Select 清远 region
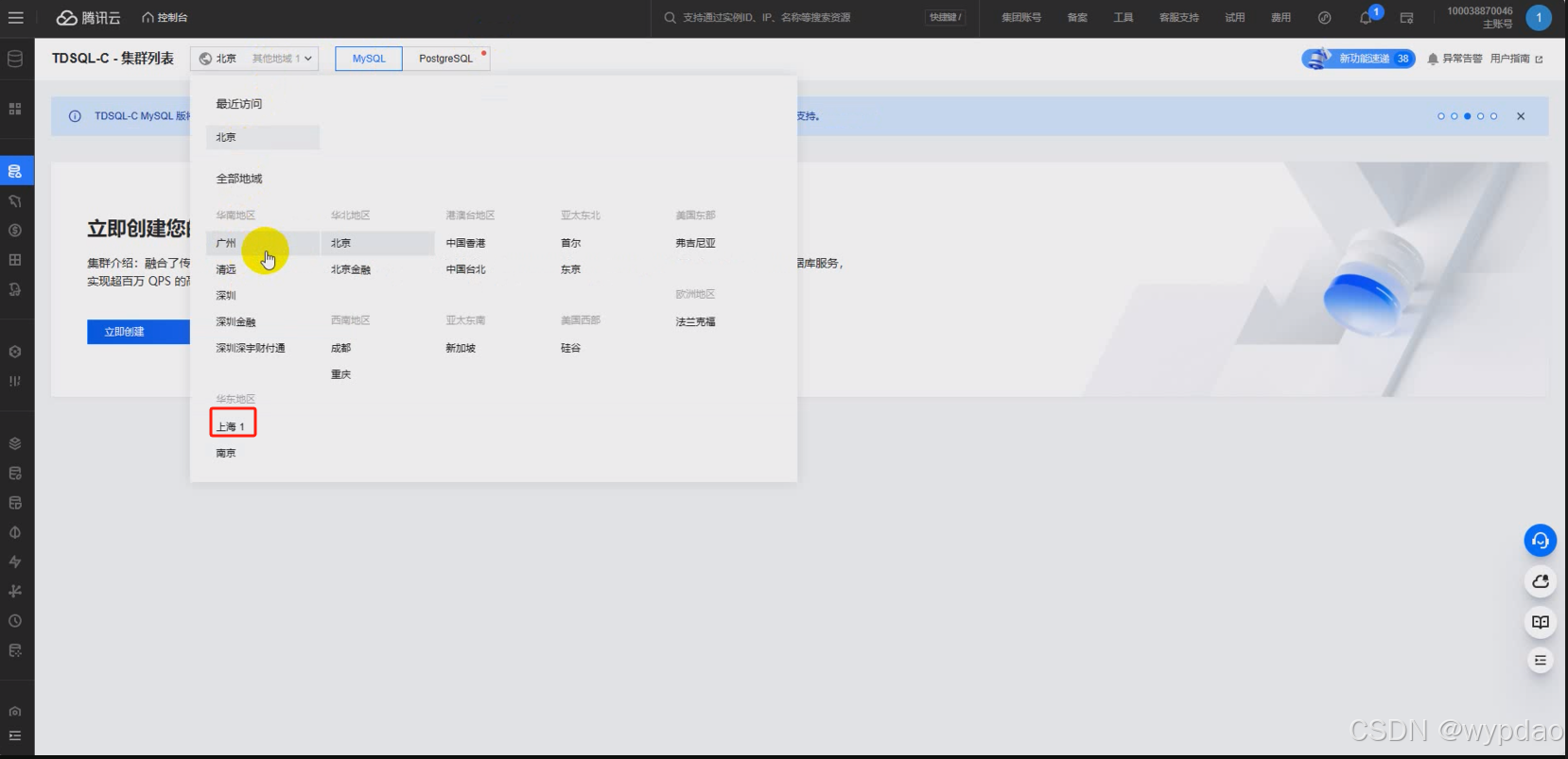The height and width of the screenshot is (759, 1568). (x=226, y=269)
